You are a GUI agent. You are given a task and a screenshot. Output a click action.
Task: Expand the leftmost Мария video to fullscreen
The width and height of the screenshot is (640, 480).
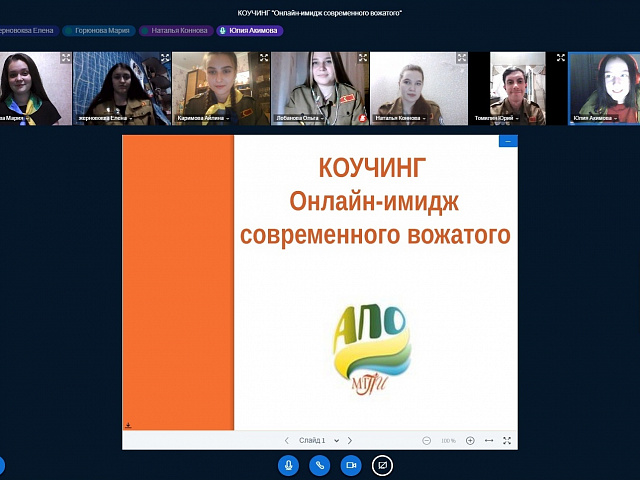pyautogui.click(x=66, y=58)
